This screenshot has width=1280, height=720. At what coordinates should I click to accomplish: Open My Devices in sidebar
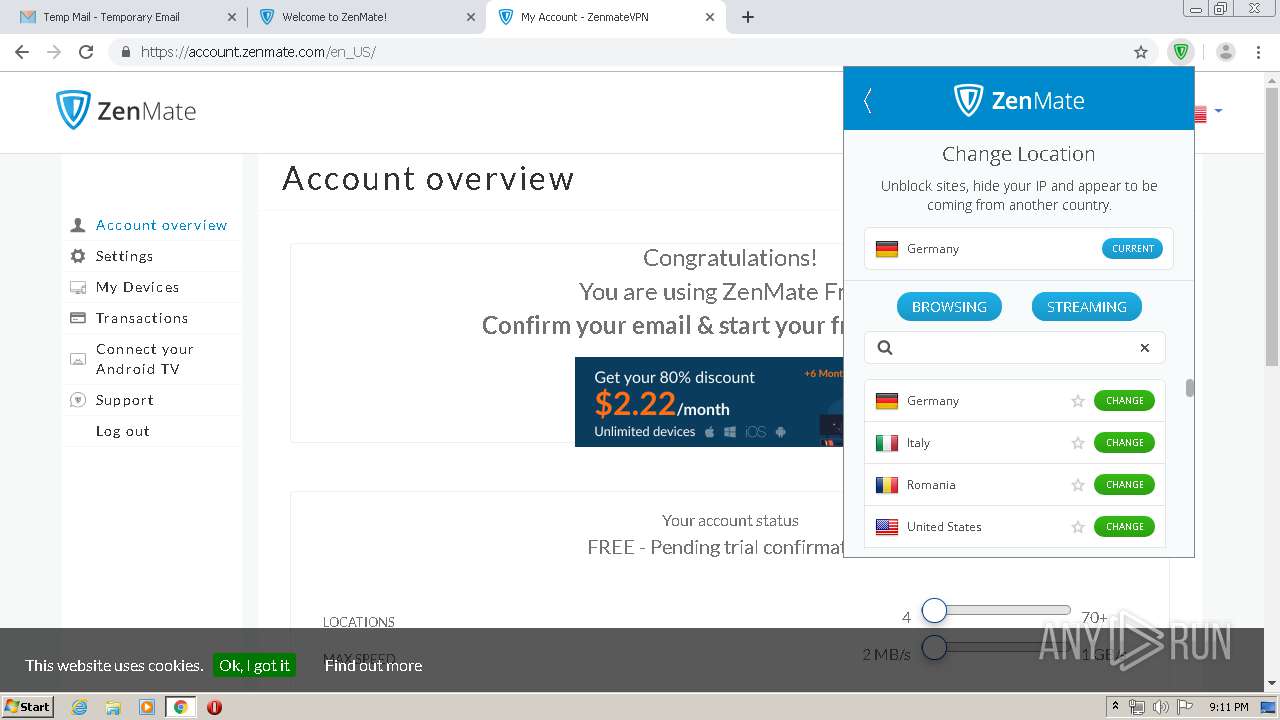point(137,287)
